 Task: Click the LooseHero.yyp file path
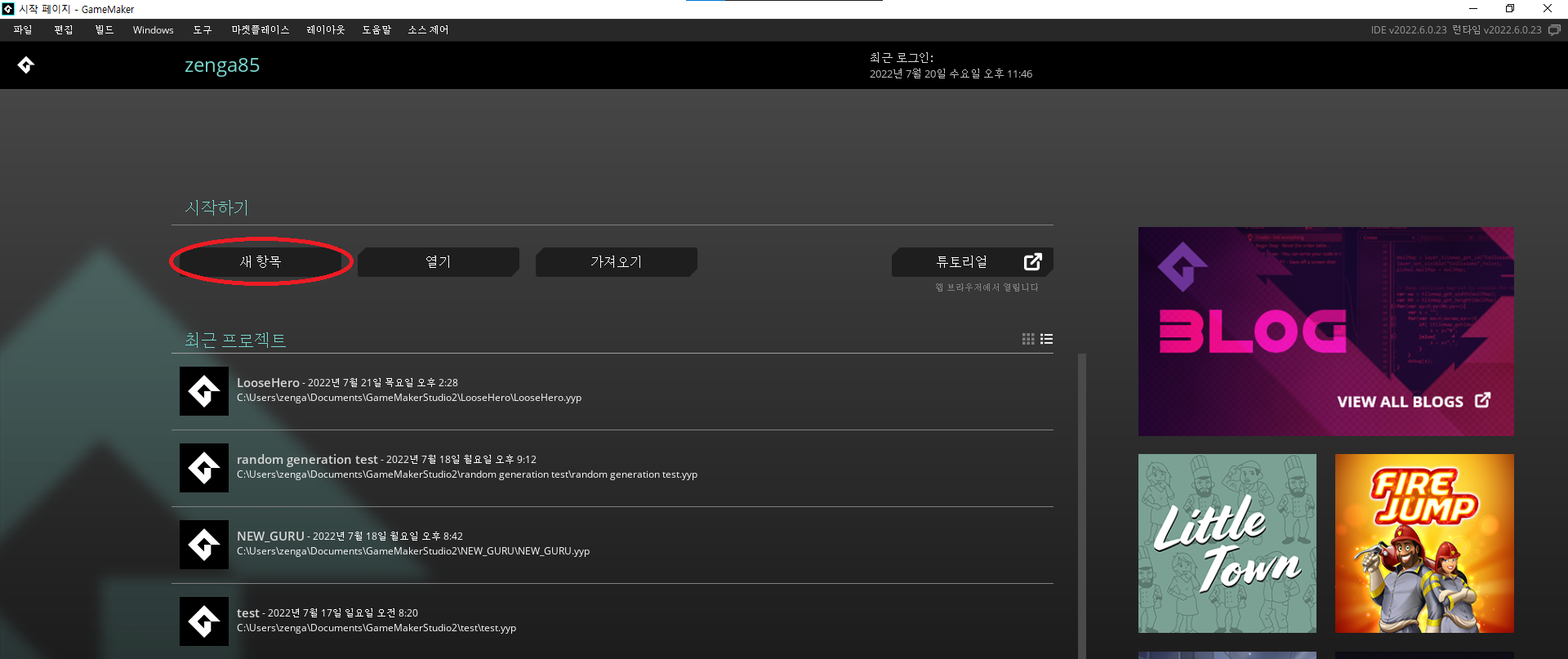[x=409, y=398]
